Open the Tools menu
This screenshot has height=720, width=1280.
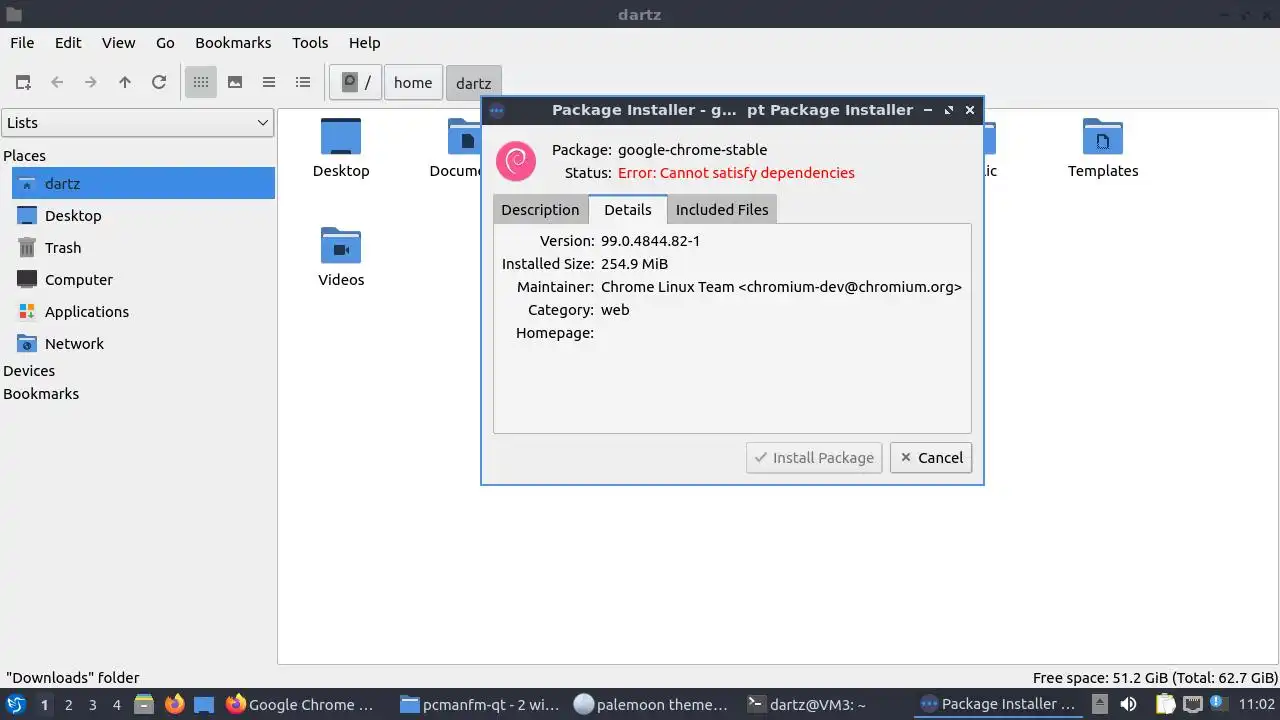(310, 42)
